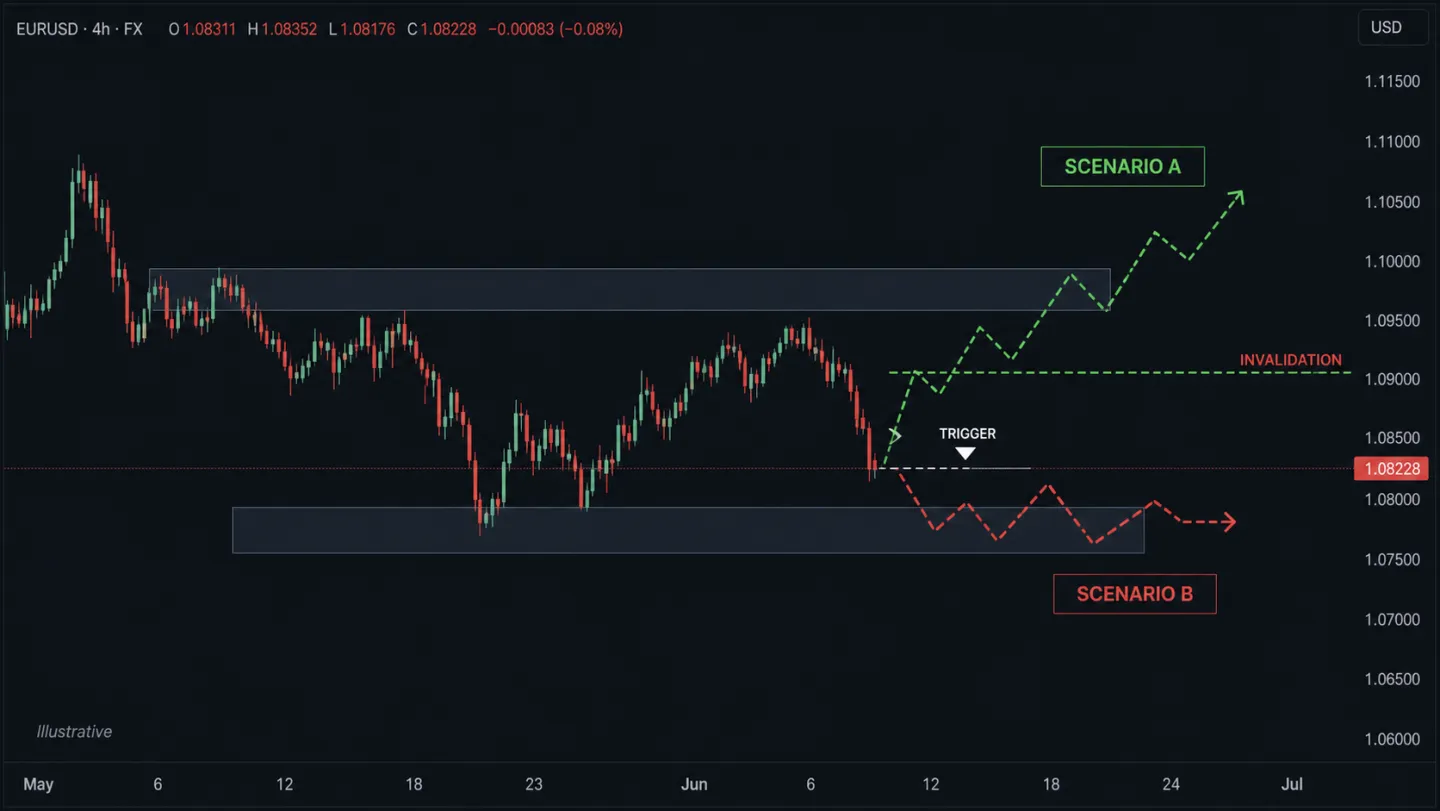Viewport: 1440px width, 811px height.
Task: Select the SCENARIO B text label
Action: [x=1134, y=594]
